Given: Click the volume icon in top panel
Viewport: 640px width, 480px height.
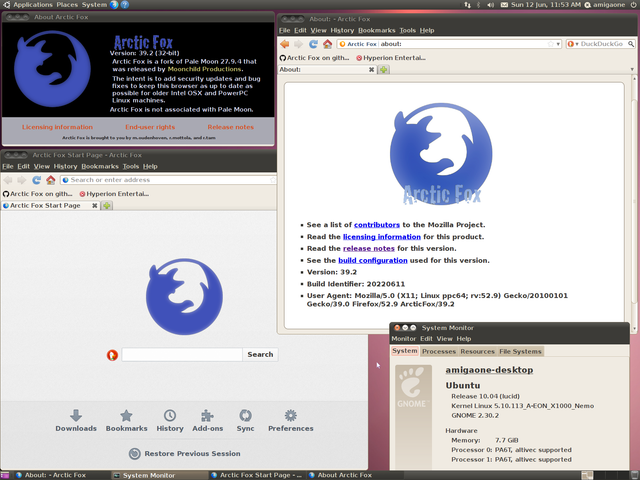Looking at the screenshot, I should pyautogui.click(x=491, y=5).
